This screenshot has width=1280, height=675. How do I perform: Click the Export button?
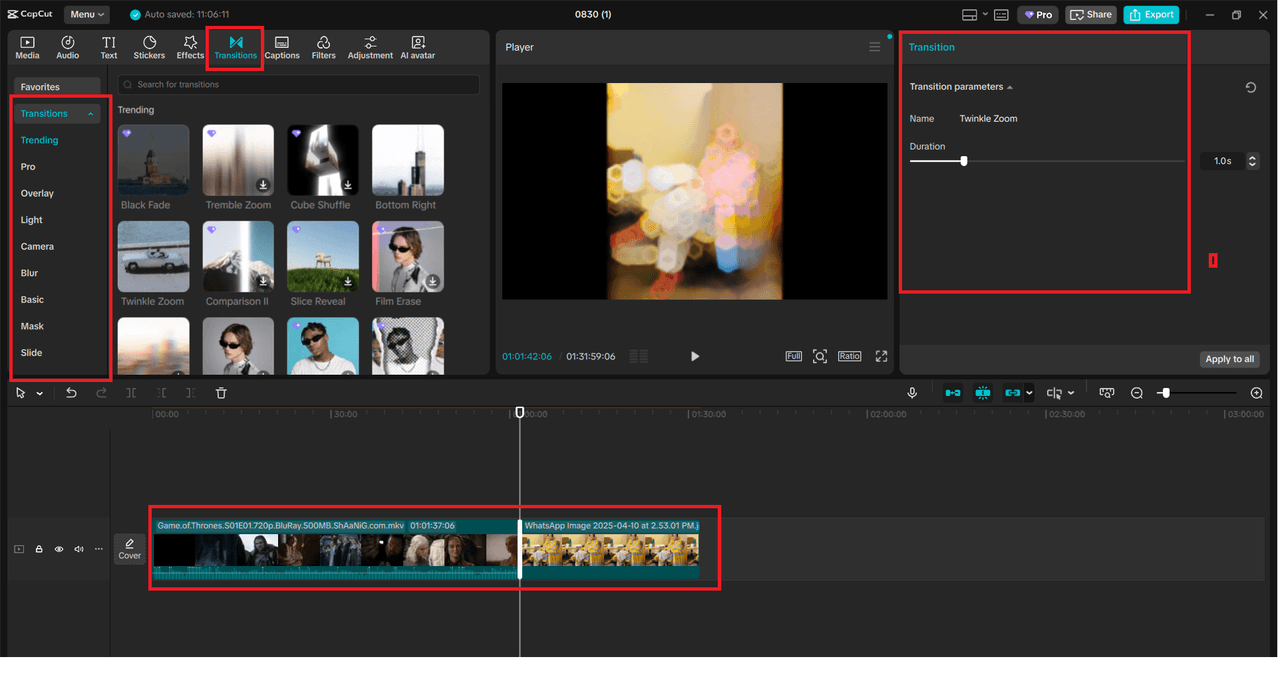coord(1151,15)
